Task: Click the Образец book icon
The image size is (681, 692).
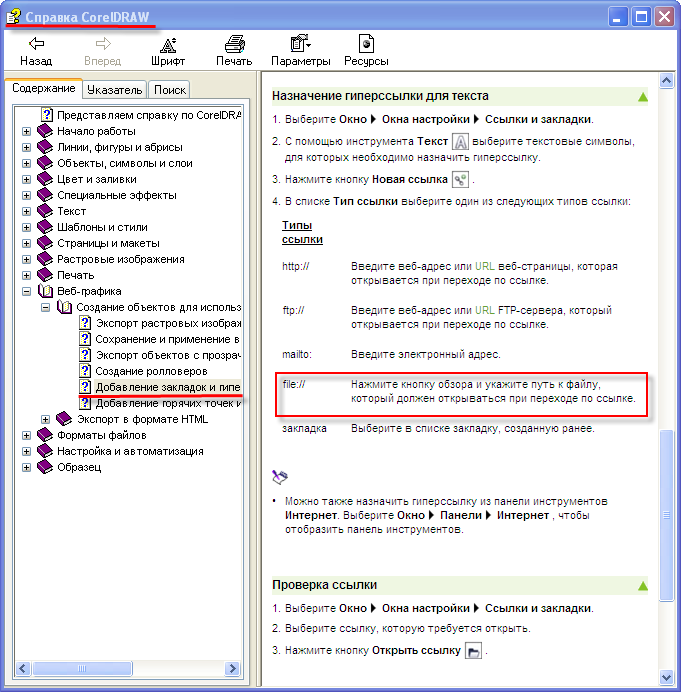Action: coord(45,467)
